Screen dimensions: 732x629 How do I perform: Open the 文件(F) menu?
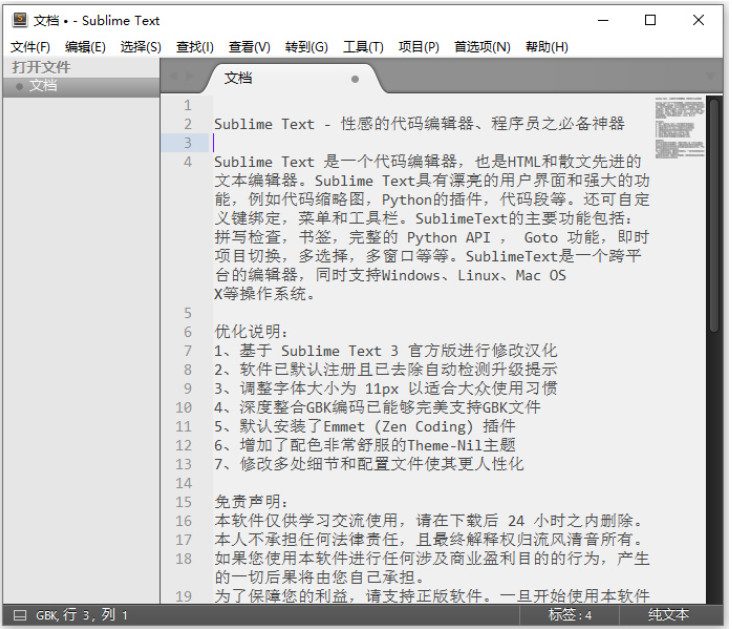pos(30,47)
